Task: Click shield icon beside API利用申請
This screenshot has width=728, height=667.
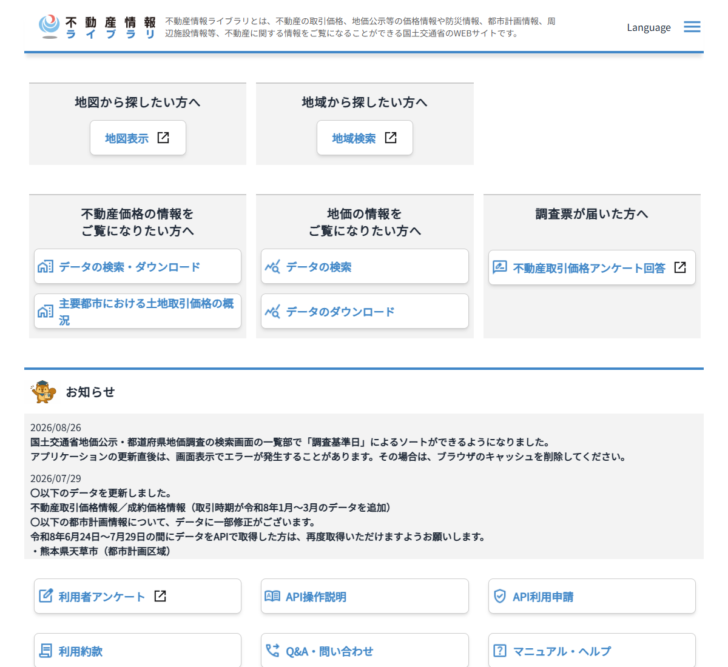Action: tap(500, 596)
